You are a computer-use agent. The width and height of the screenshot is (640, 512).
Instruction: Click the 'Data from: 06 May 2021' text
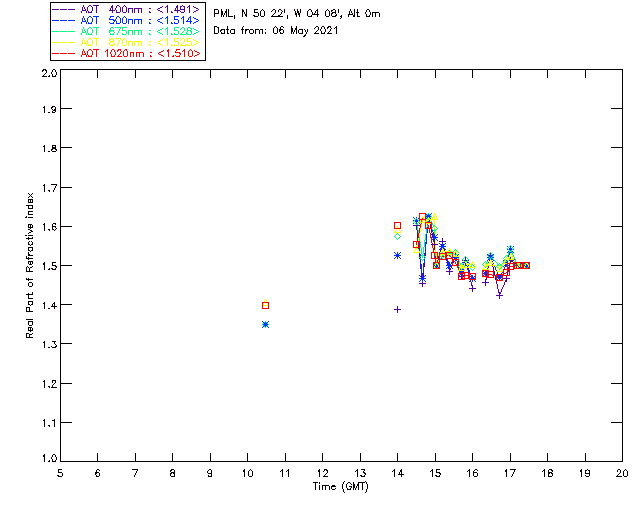point(276,31)
